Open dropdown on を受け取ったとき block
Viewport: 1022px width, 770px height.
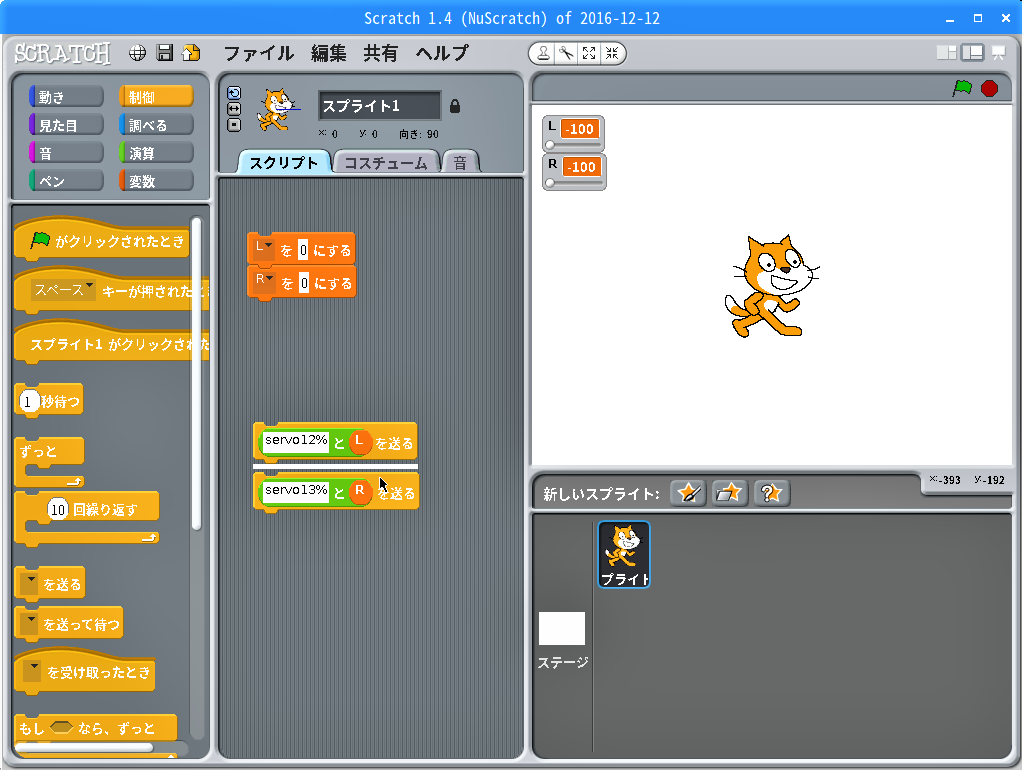32,671
